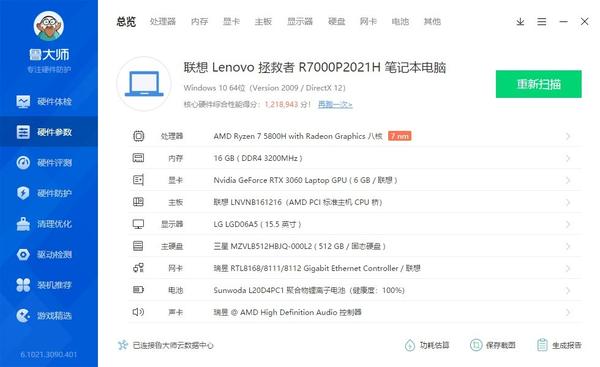
Task: Switch to the 内存 tab
Action: click(200, 21)
